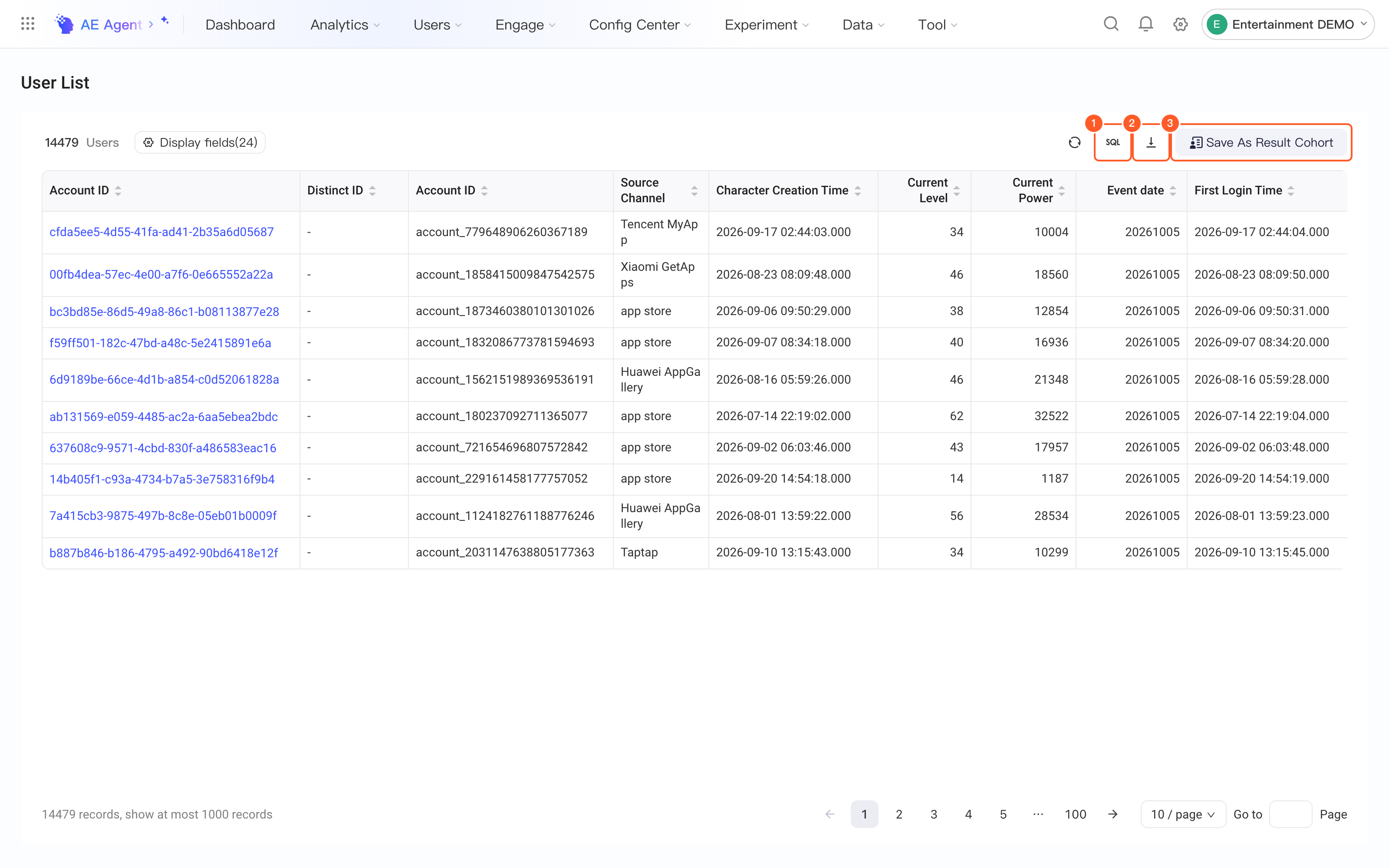Viewport: 1389px width, 868px height.
Task: Select Current Power value 32522
Action: click(x=1051, y=416)
